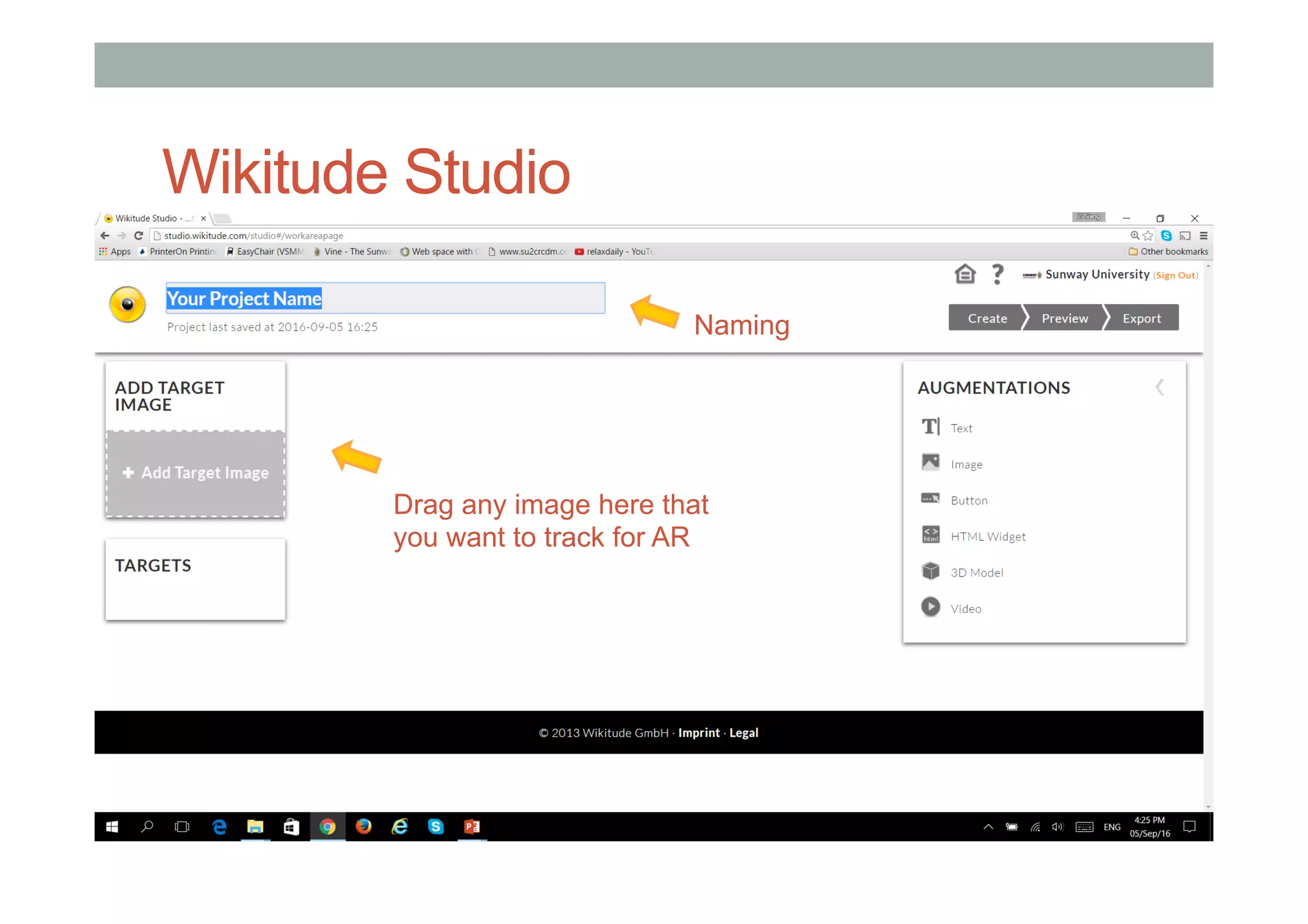Open the Legal footer link
The width and height of the screenshot is (1308, 924).
point(744,733)
